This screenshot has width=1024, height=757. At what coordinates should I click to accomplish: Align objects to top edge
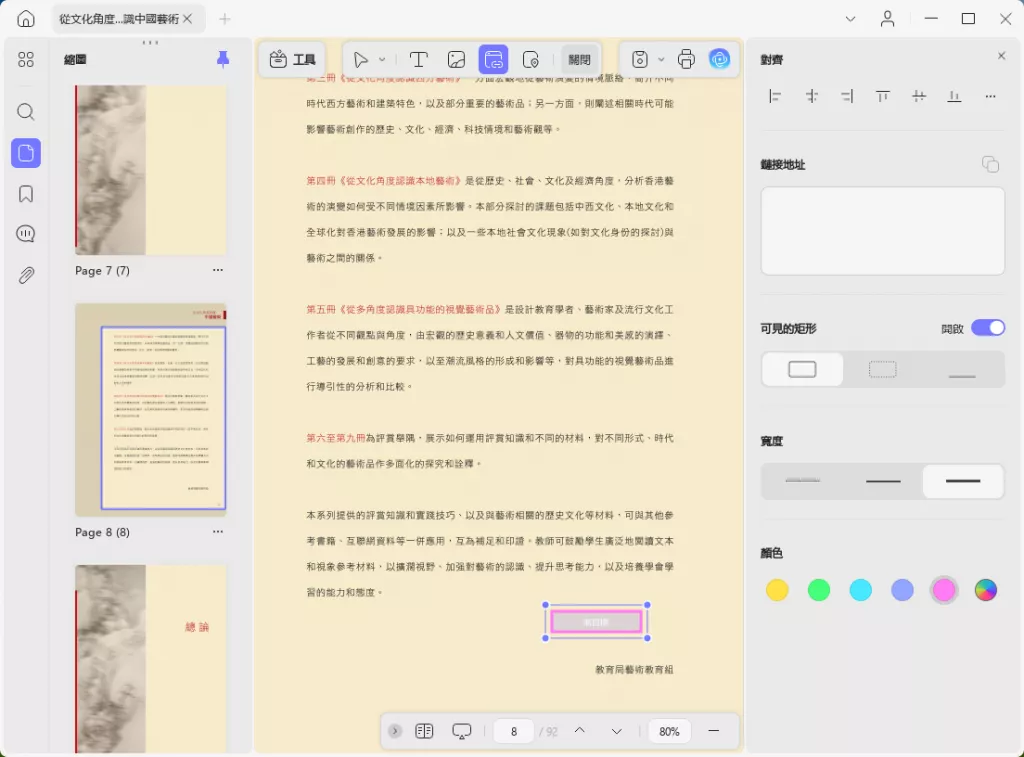pos(883,97)
